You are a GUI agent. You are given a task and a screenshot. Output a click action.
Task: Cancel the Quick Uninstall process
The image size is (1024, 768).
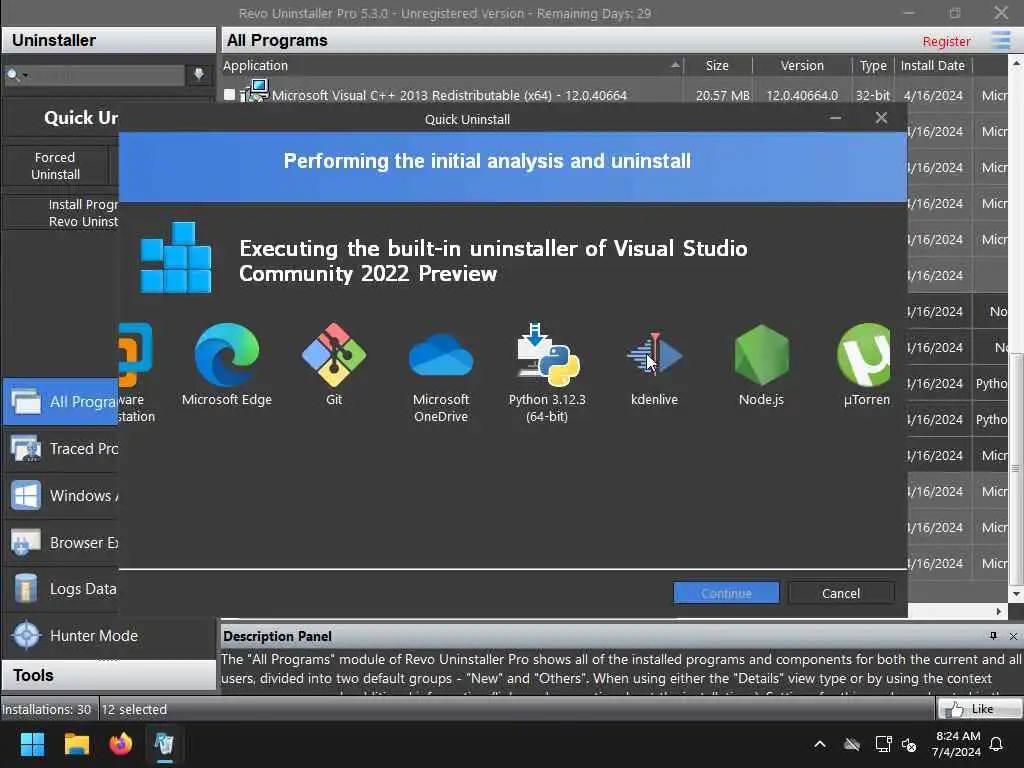tap(840, 593)
